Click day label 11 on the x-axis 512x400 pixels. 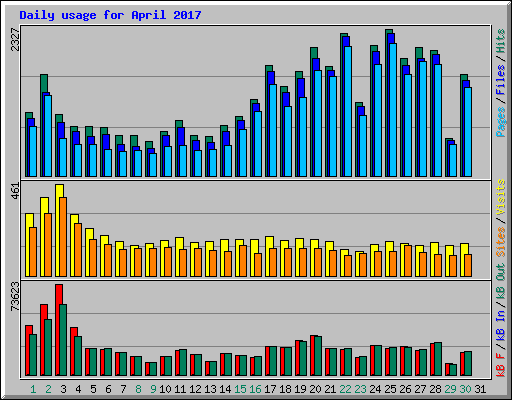pyautogui.click(x=180, y=389)
